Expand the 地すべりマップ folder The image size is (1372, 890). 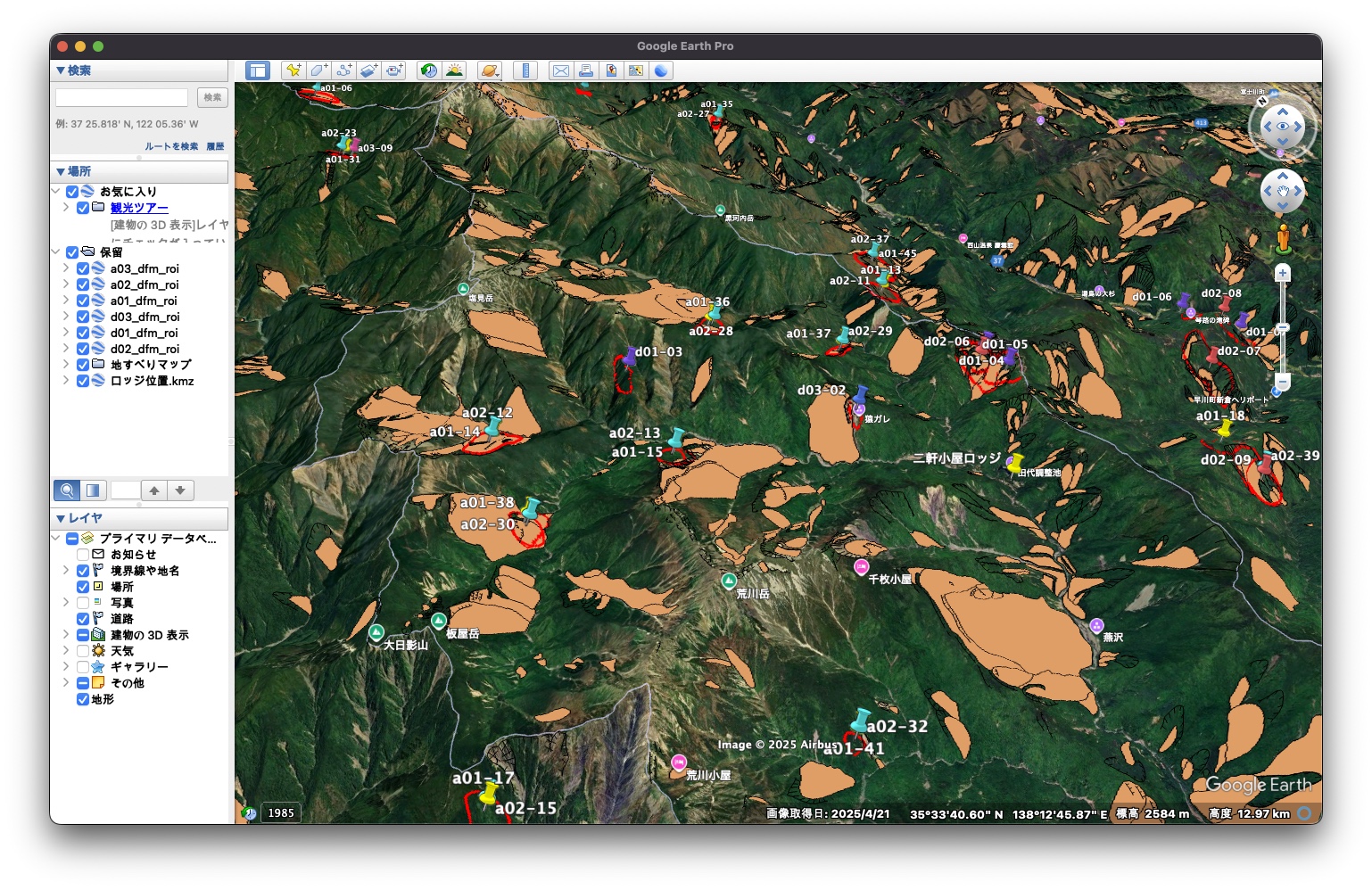[66, 365]
